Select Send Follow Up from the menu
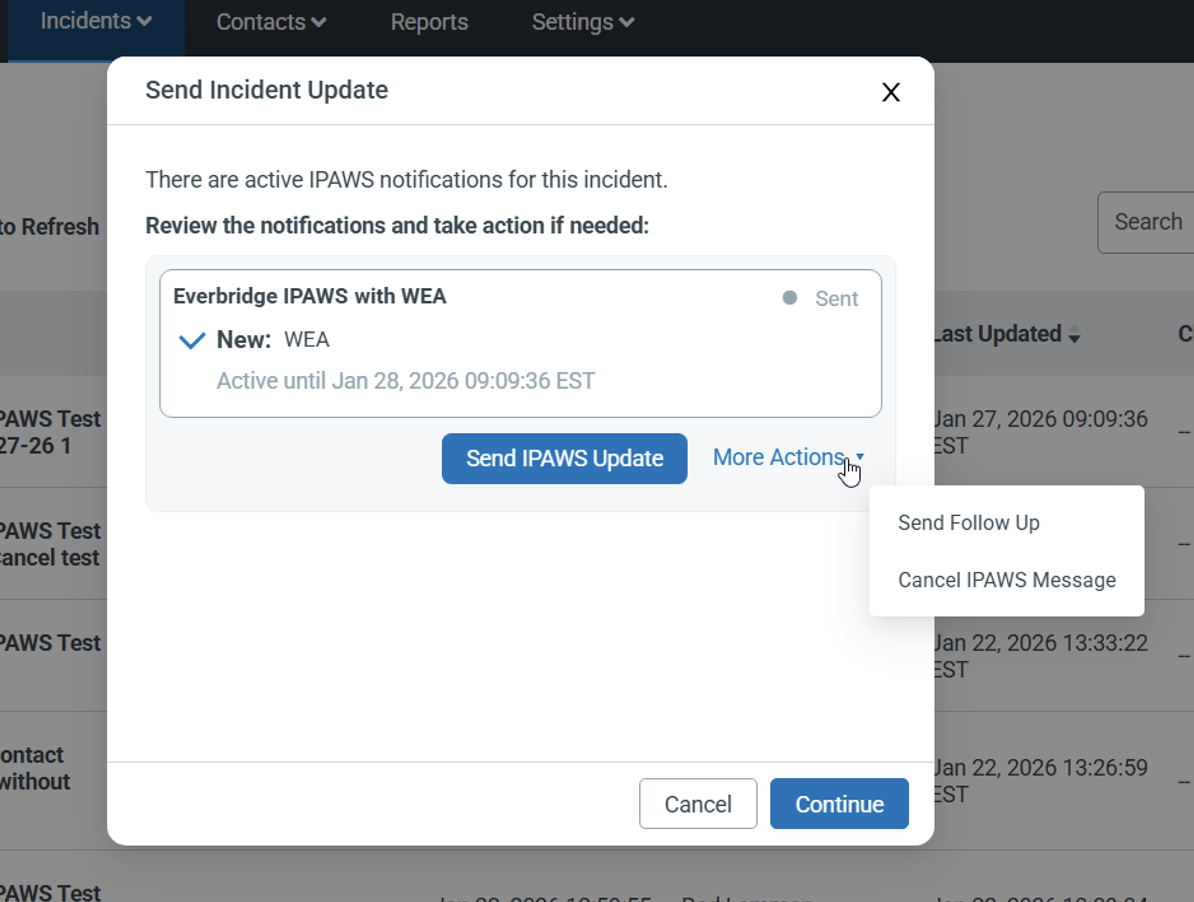The width and height of the screenshot is (1194, 902). point(968,523)
